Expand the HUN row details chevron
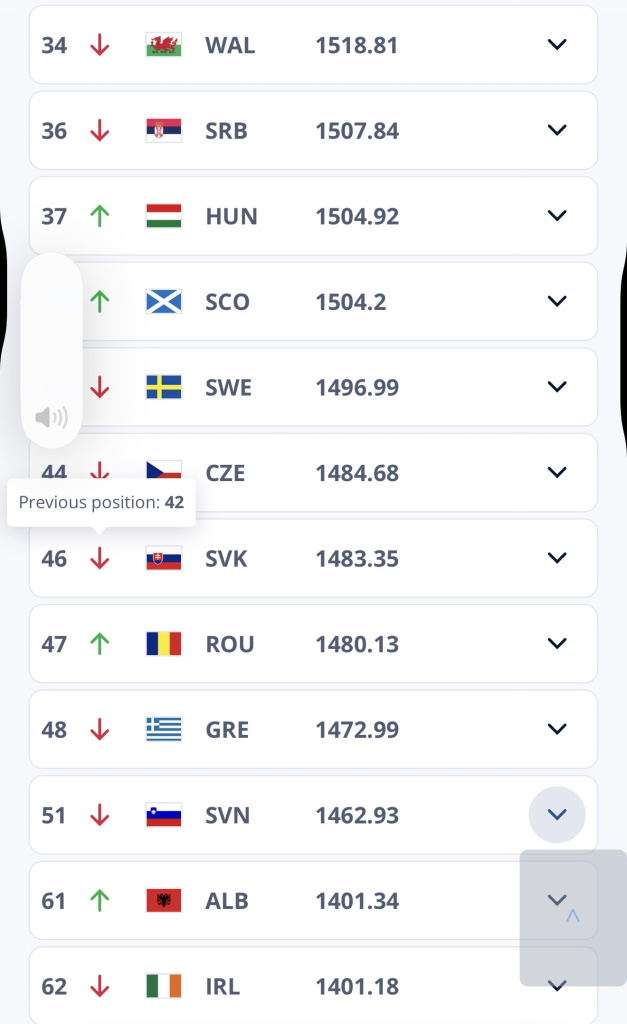Viewport: 627px width, 1024px height. click(557, 216)
